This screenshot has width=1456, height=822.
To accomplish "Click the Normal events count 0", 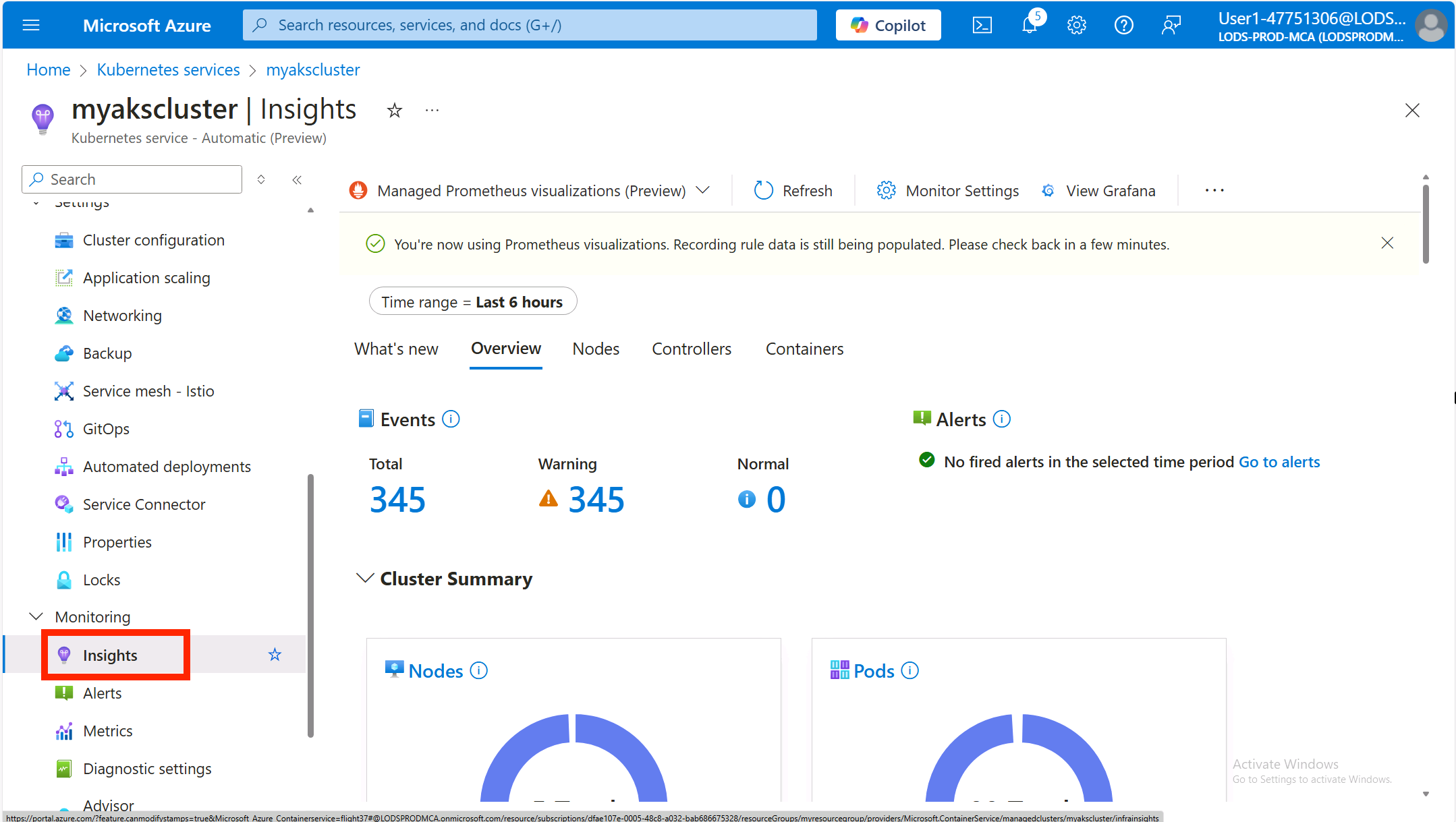I will click(x=776, y=500).
